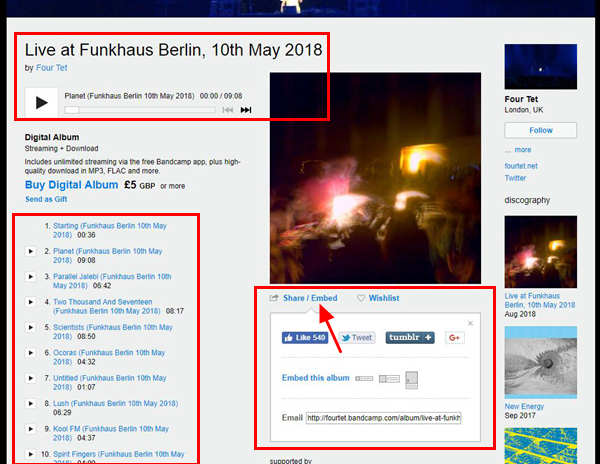Click Embed this album

click(x=315, y=378)
